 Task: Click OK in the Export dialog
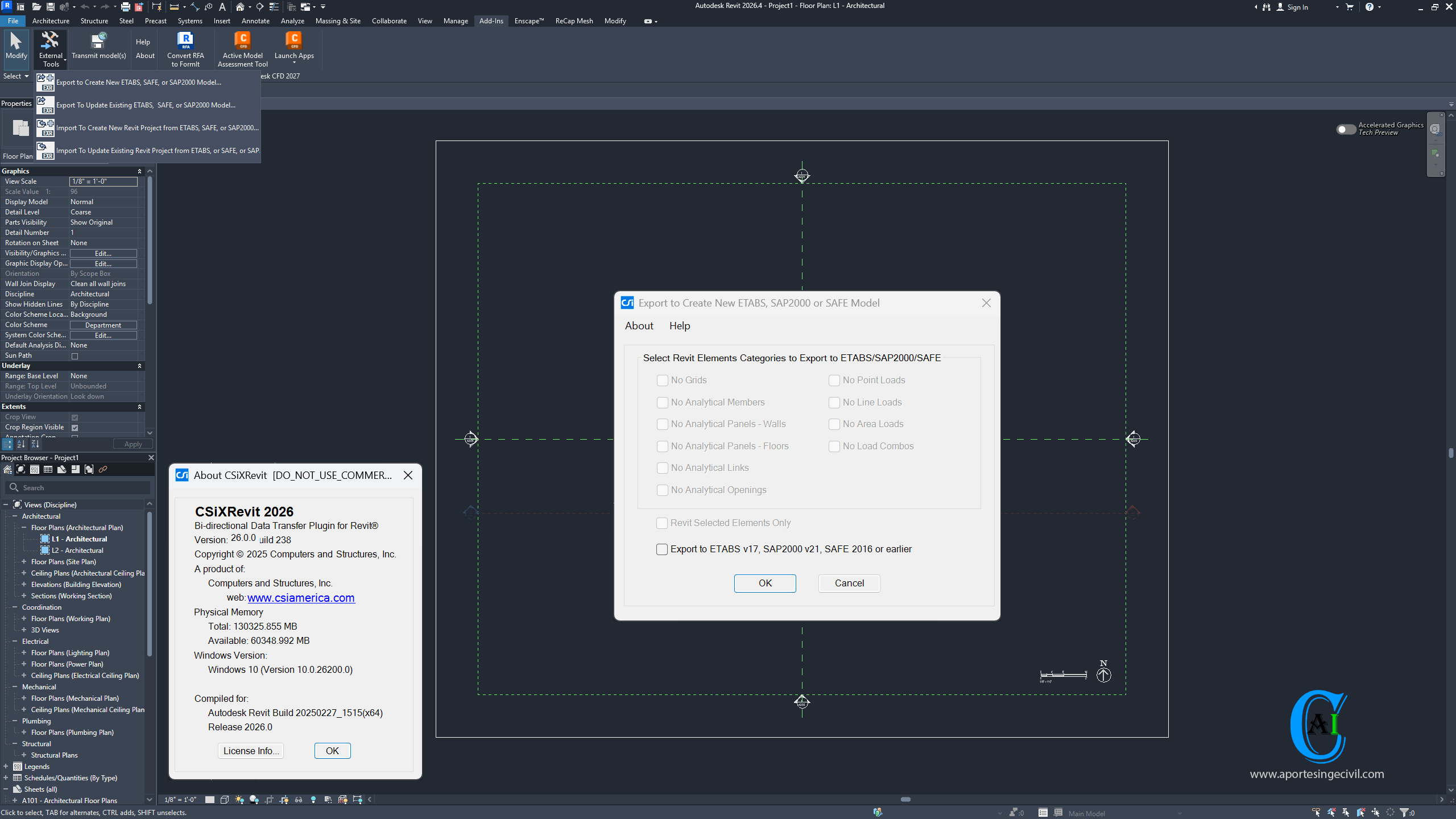coord(764,583)
